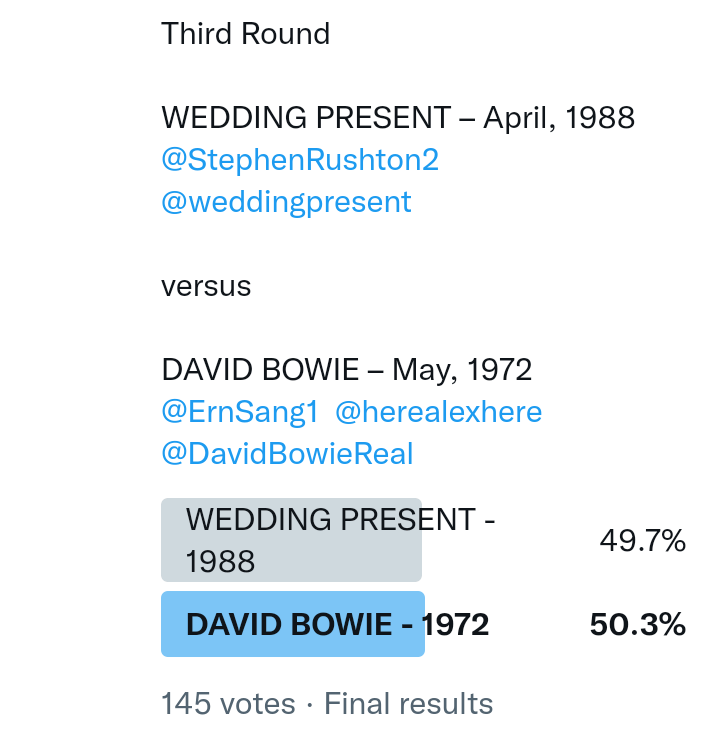This screenshot has width=720, height=732.
Task: Open the @StephenRushton2 profile mention
Action: tap(300, 160)
